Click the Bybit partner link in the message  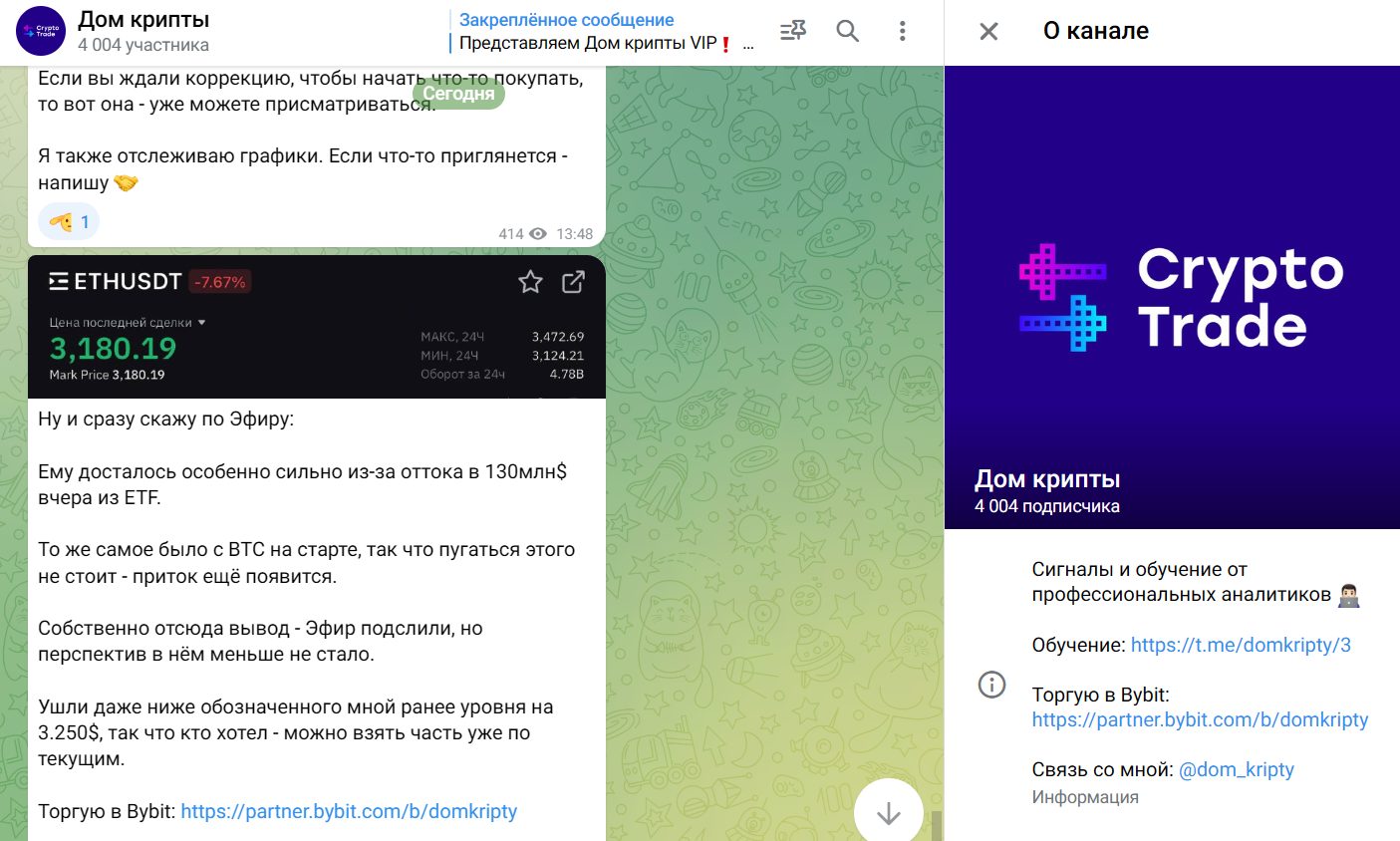pos(349,811)
